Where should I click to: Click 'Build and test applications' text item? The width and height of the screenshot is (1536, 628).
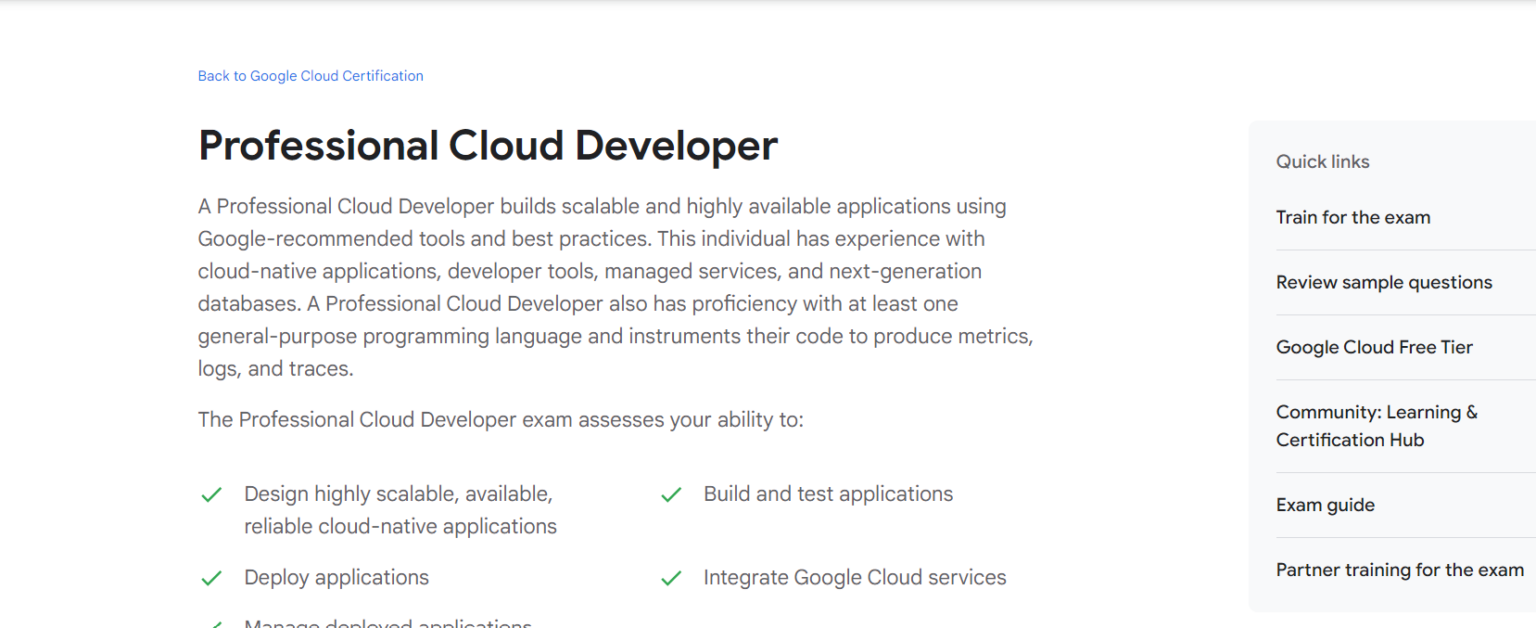point(828,494)
